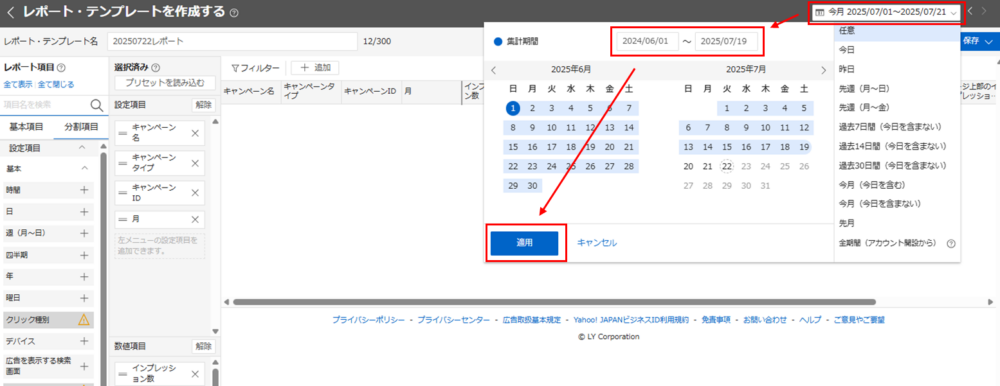The image size is (1000, 386).
Task: Remove キャンペーン名 with its X icon
Action: click(196, 133)
